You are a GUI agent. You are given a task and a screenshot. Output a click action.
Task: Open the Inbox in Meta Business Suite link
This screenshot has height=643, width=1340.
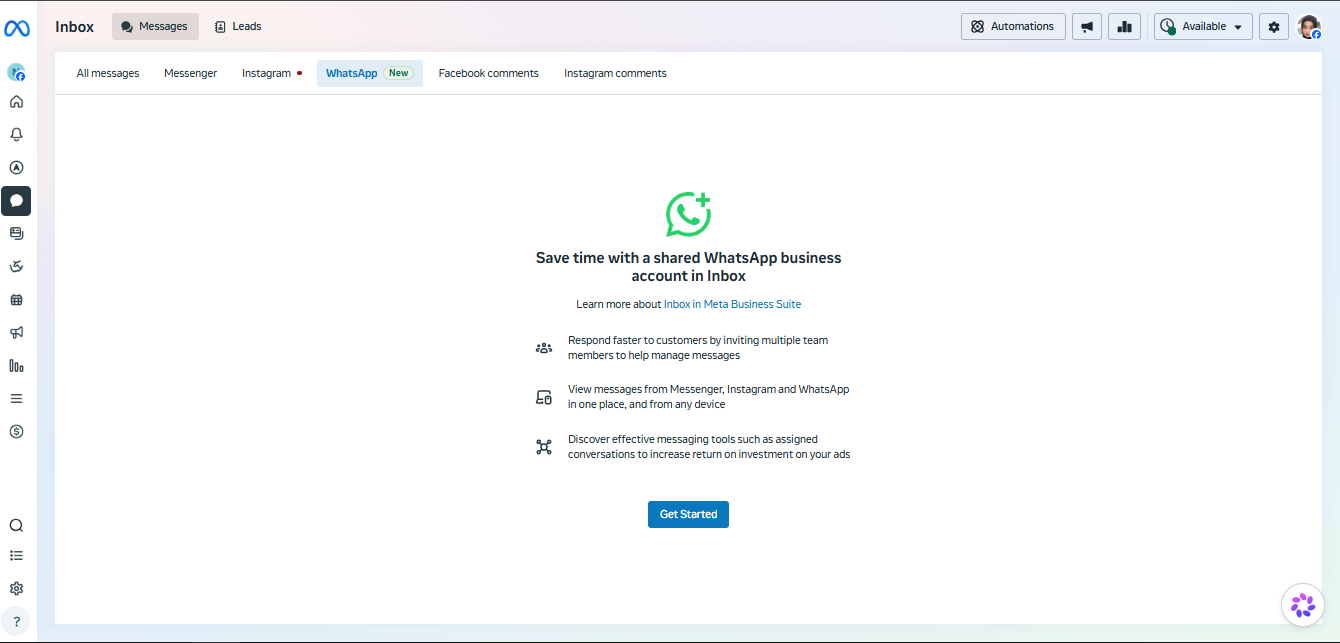click(x=732, y=304)
